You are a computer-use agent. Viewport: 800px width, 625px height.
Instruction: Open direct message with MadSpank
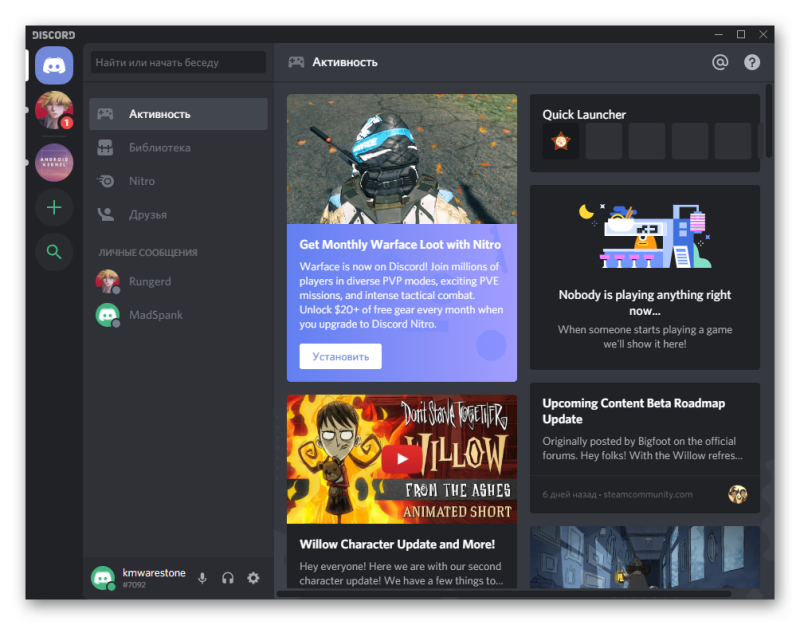(x=179, y=315)
